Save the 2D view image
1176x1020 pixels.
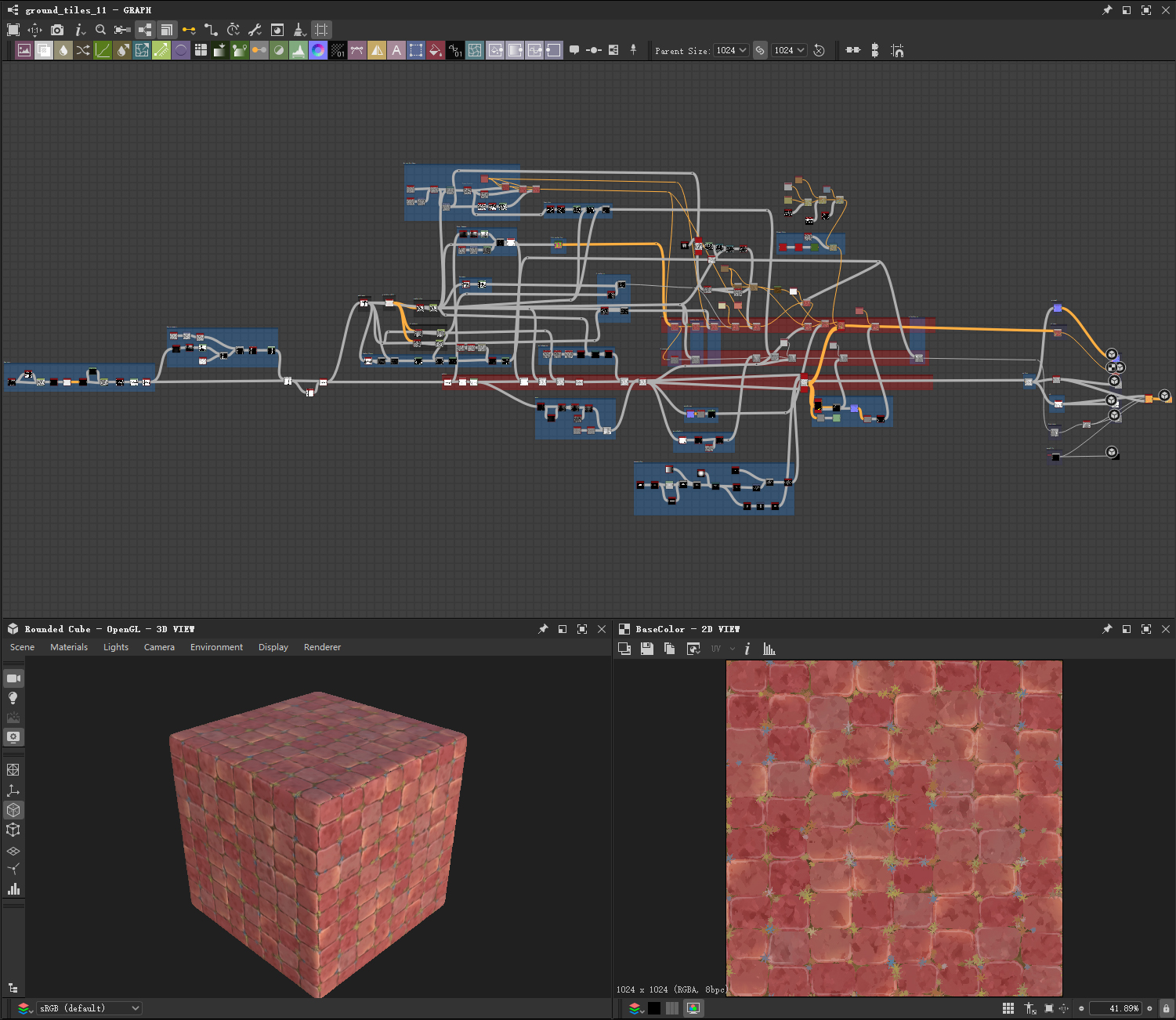pyautogui.click(x=647, y=649)
